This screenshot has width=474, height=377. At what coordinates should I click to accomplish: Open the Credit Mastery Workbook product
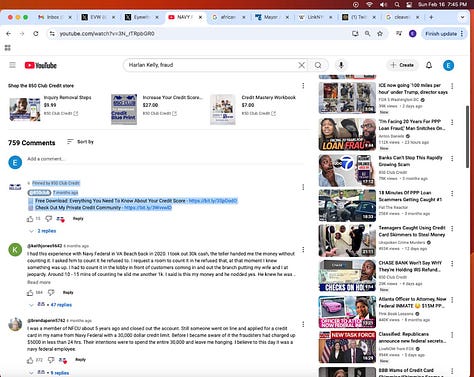click(253, 109)
